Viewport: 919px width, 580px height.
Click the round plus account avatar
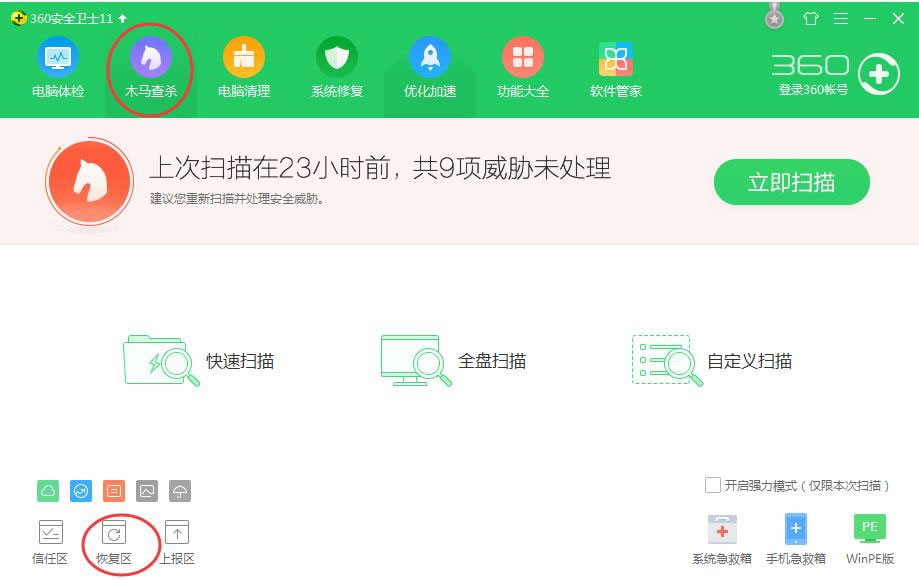click(x=879, y=74)
